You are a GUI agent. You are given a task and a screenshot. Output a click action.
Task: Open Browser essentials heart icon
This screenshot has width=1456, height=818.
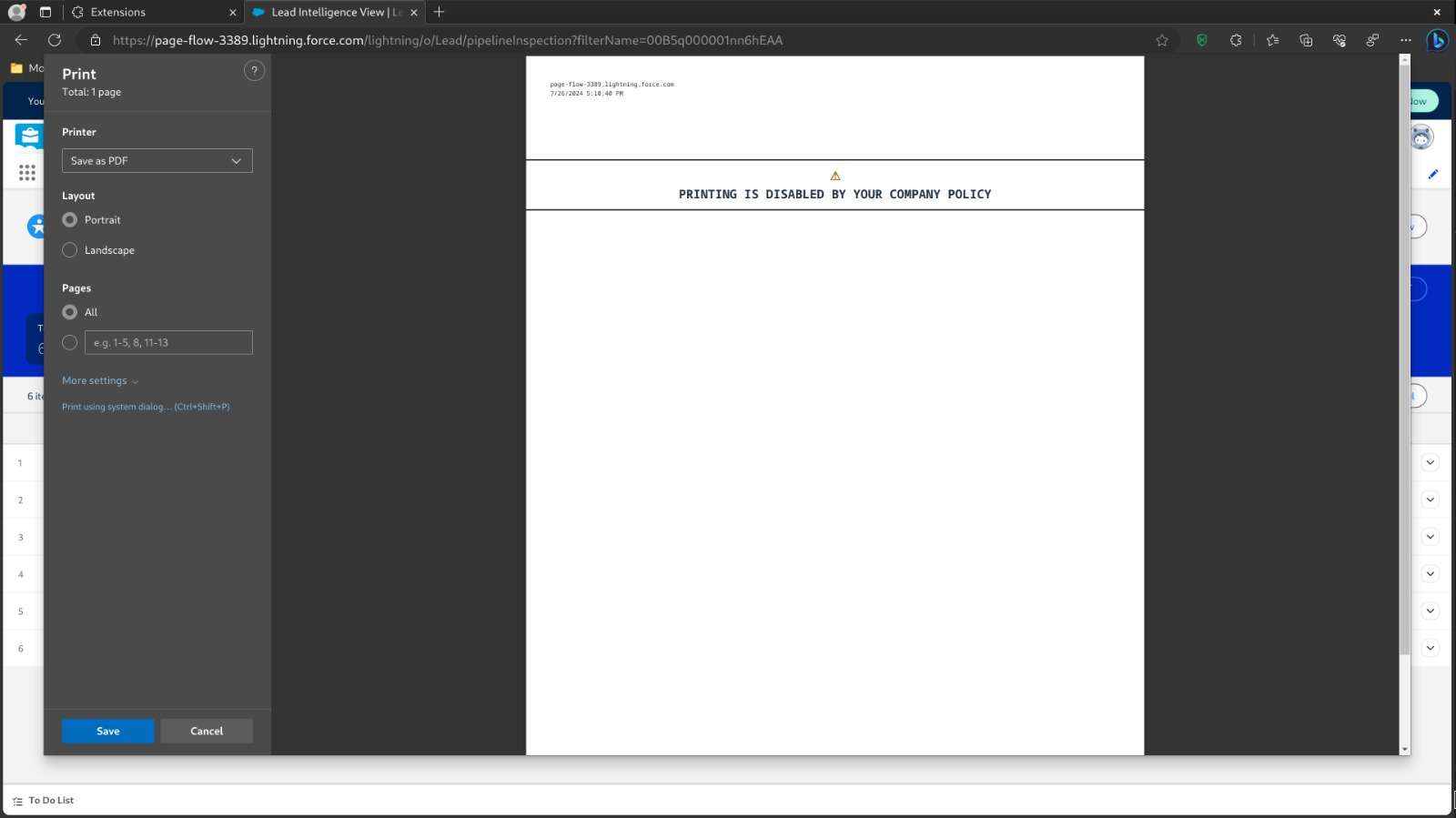(1340, 40)
